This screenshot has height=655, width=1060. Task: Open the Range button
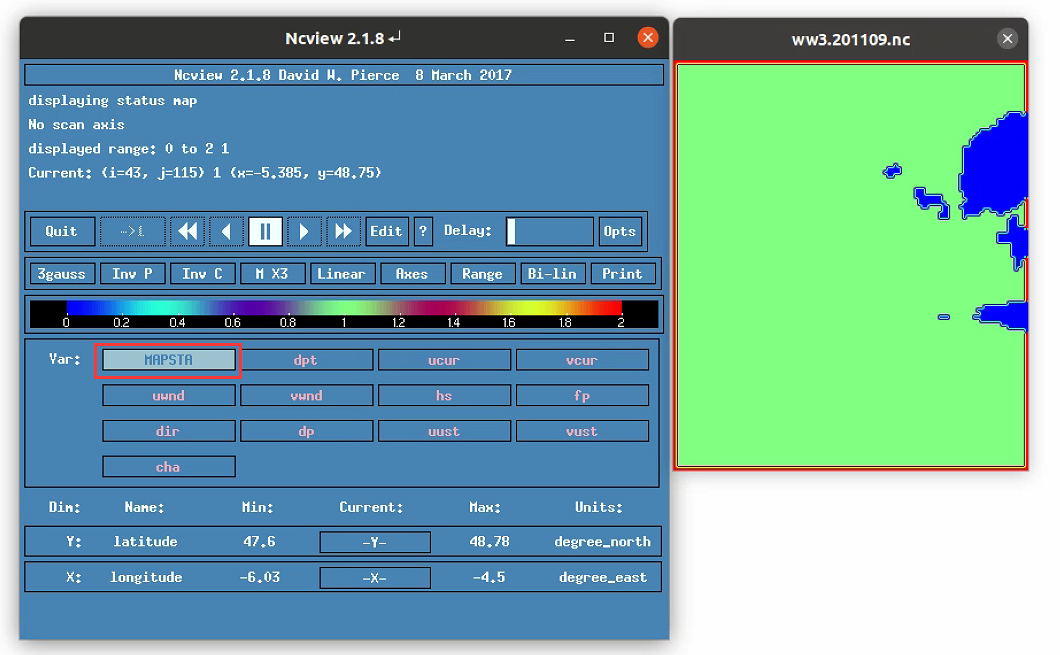pos(482,274)
